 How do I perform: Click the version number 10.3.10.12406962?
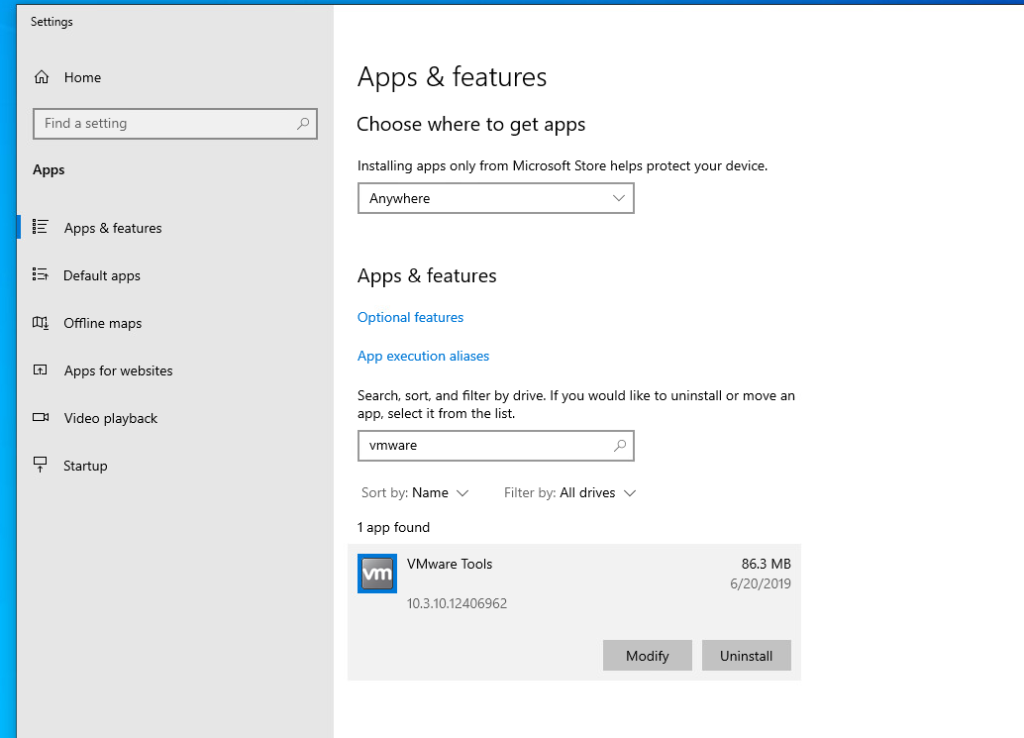pyautogui.click(x=456, y=603)
